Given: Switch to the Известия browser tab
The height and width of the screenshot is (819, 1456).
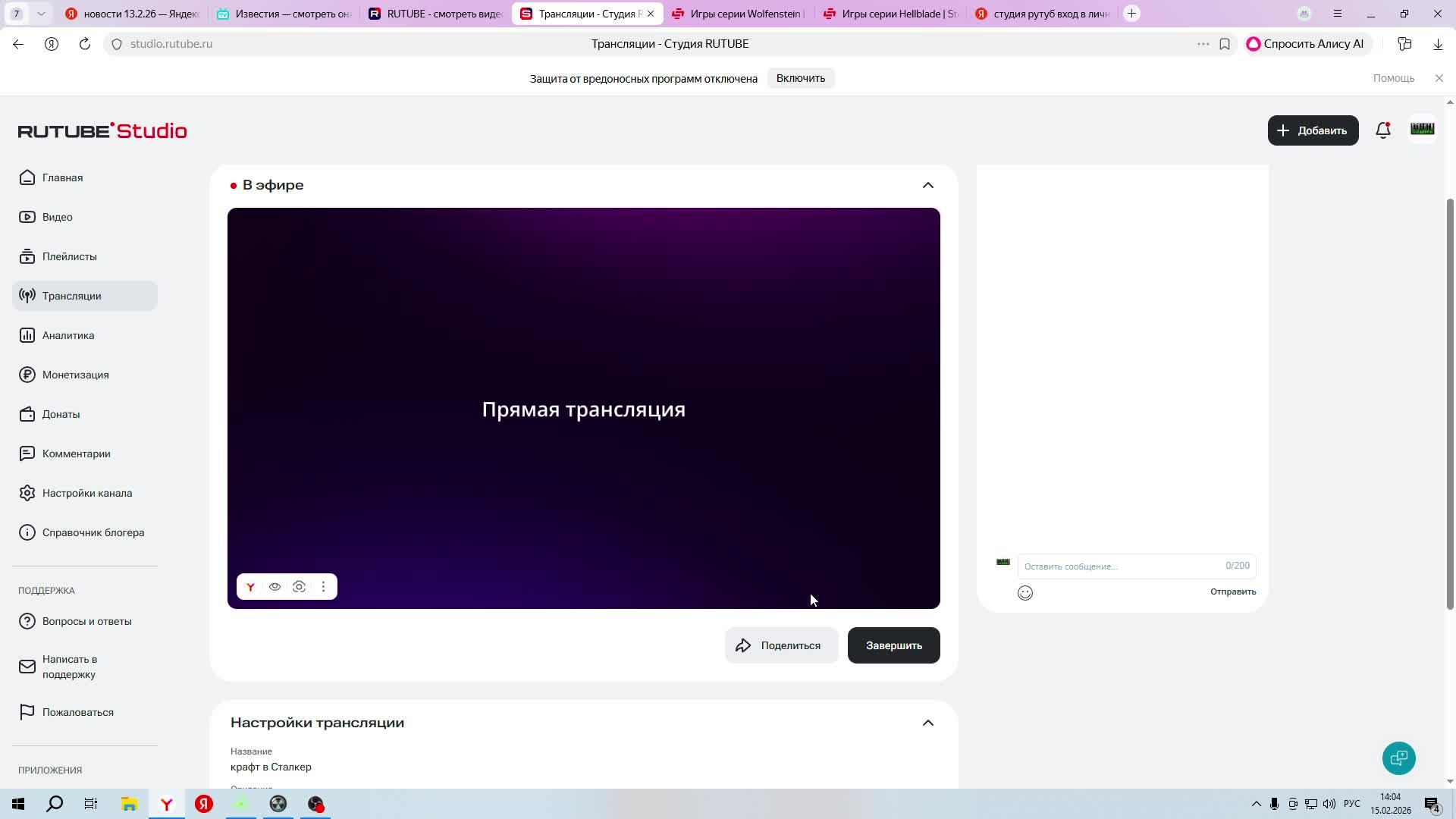Looking at the screenshot, I should (x=284, y=14).
